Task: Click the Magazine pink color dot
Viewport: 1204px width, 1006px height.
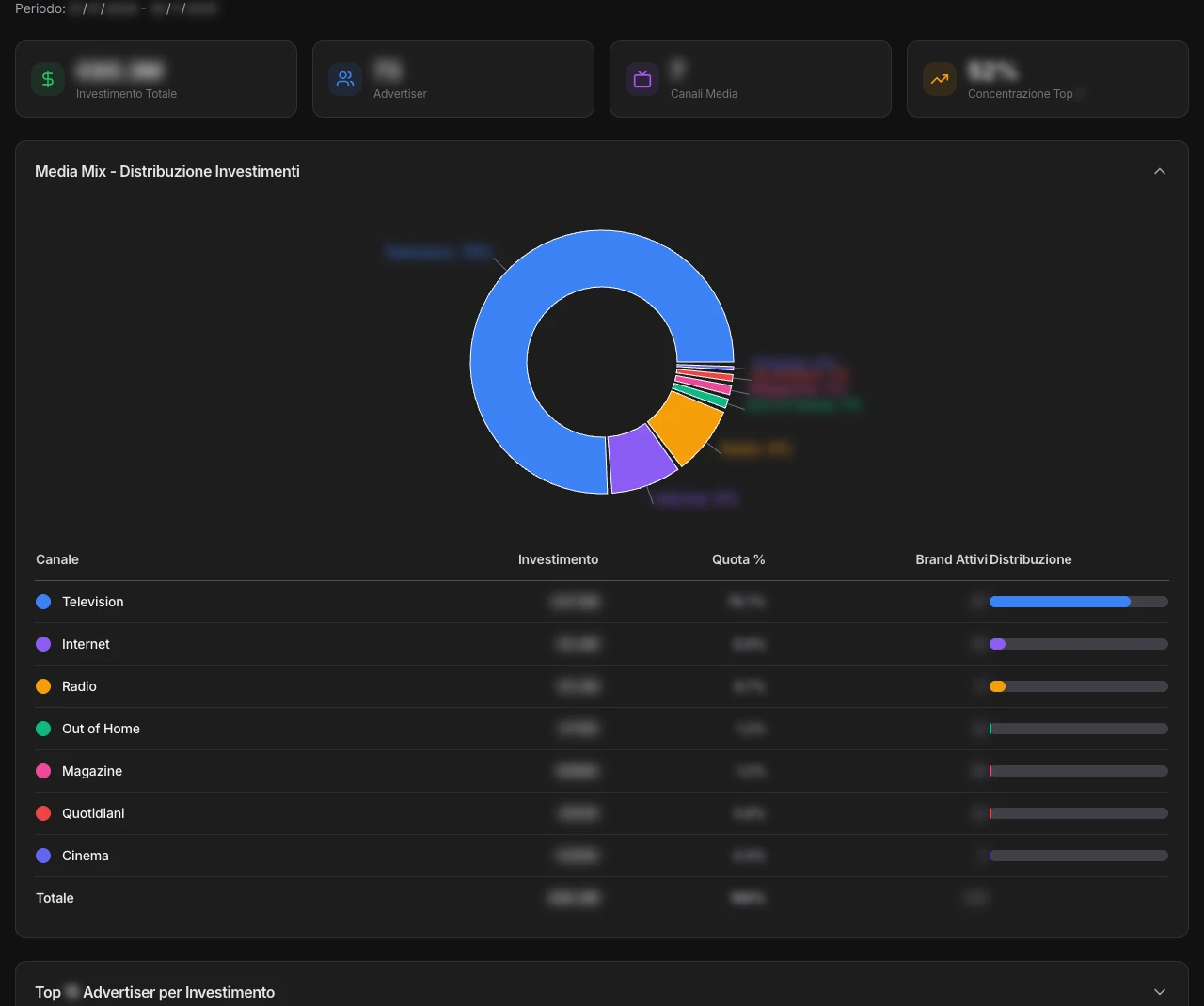Action: [43, 771]
